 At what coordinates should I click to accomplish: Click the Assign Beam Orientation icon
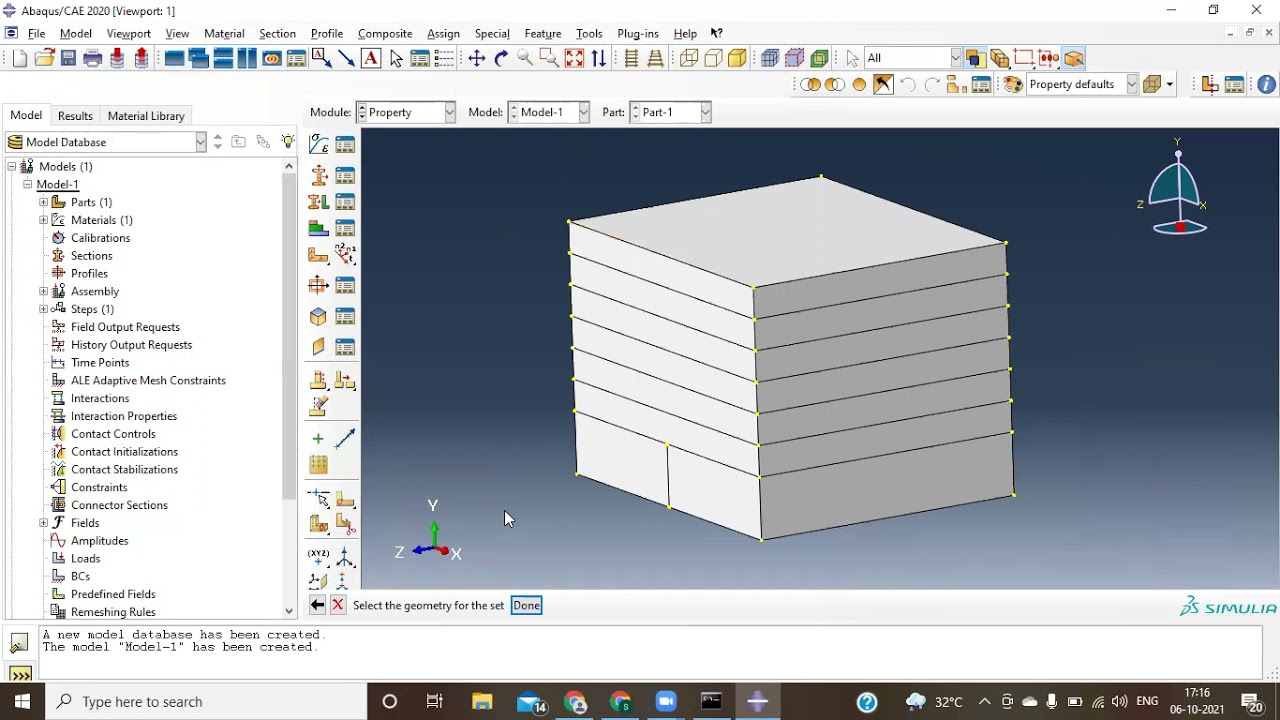[345, 254]
